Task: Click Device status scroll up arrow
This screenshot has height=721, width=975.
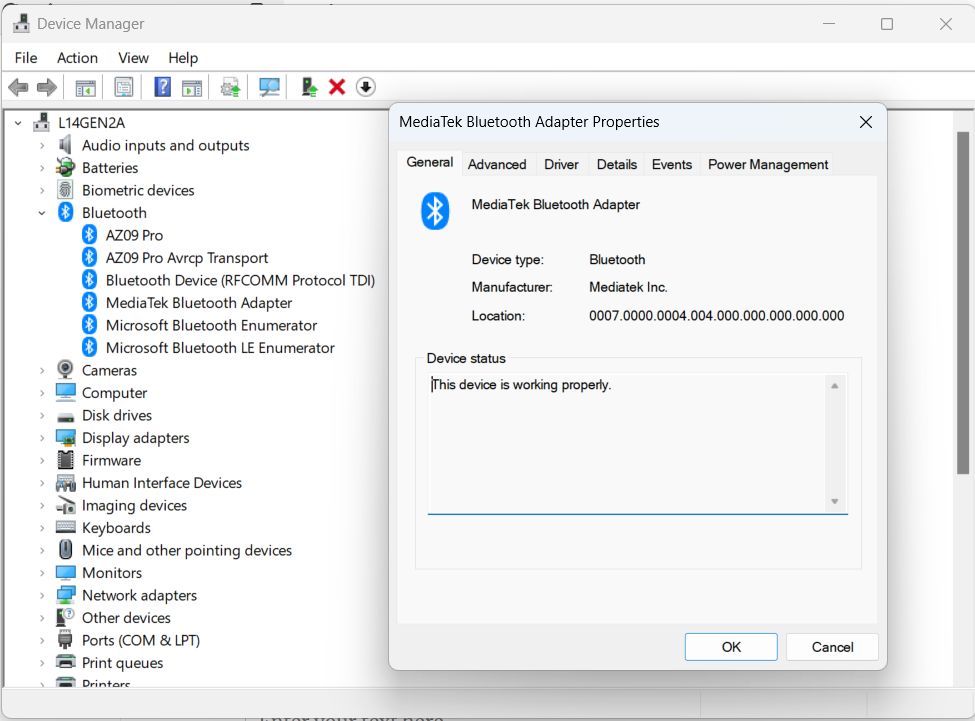Action: tap(834, 386)
